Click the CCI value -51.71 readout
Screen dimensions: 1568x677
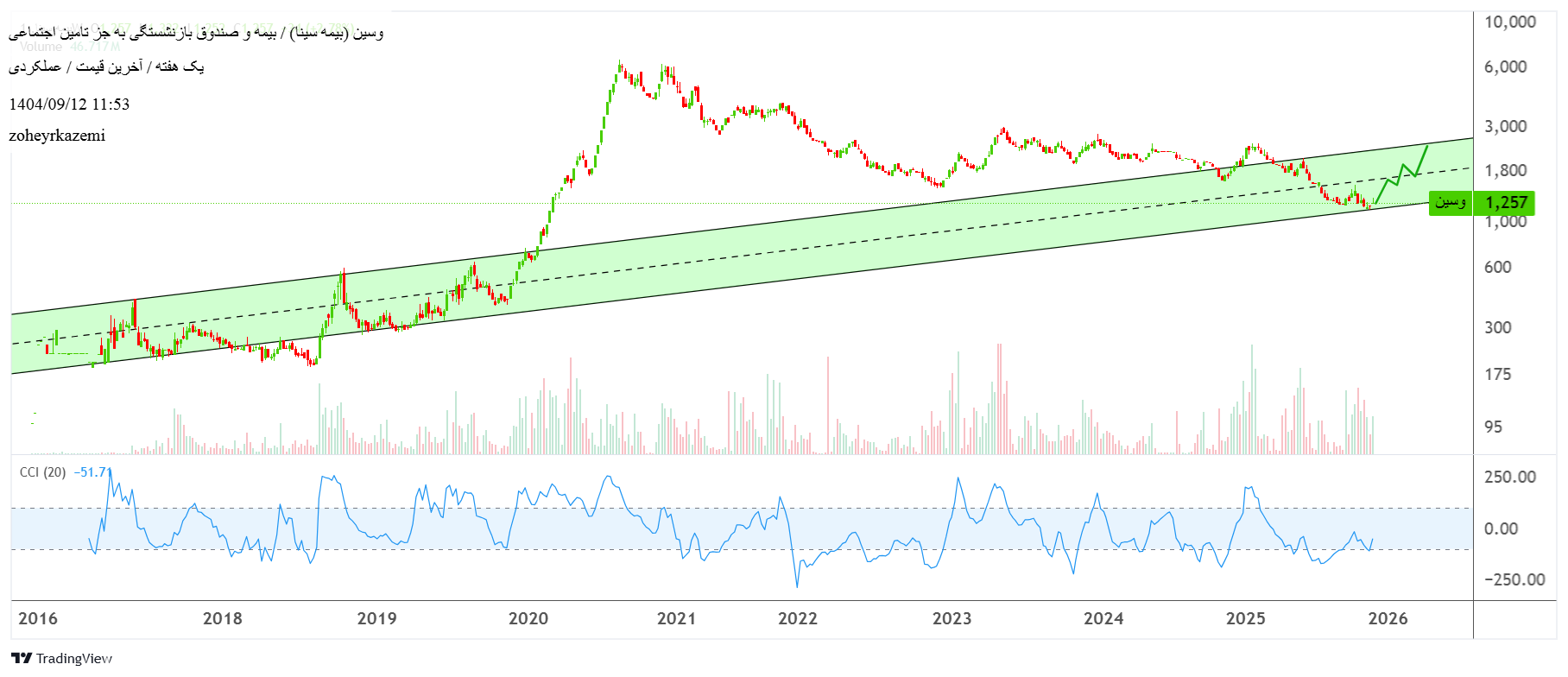[92, 472]
